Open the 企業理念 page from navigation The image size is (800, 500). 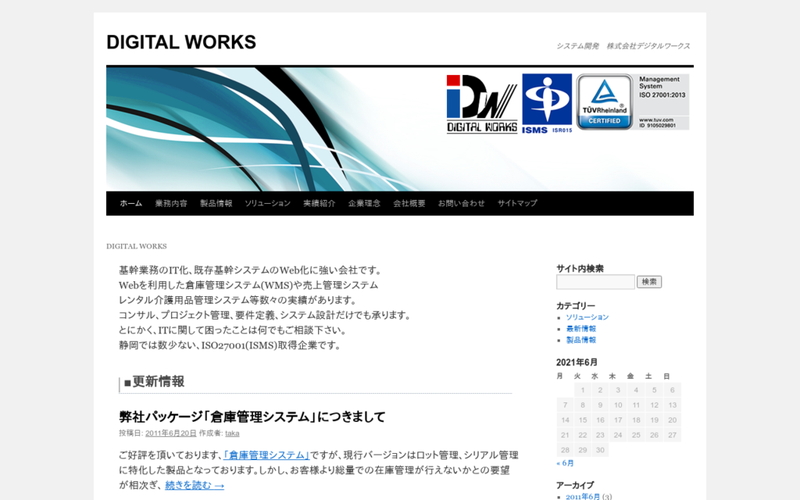tap(364, 203)
